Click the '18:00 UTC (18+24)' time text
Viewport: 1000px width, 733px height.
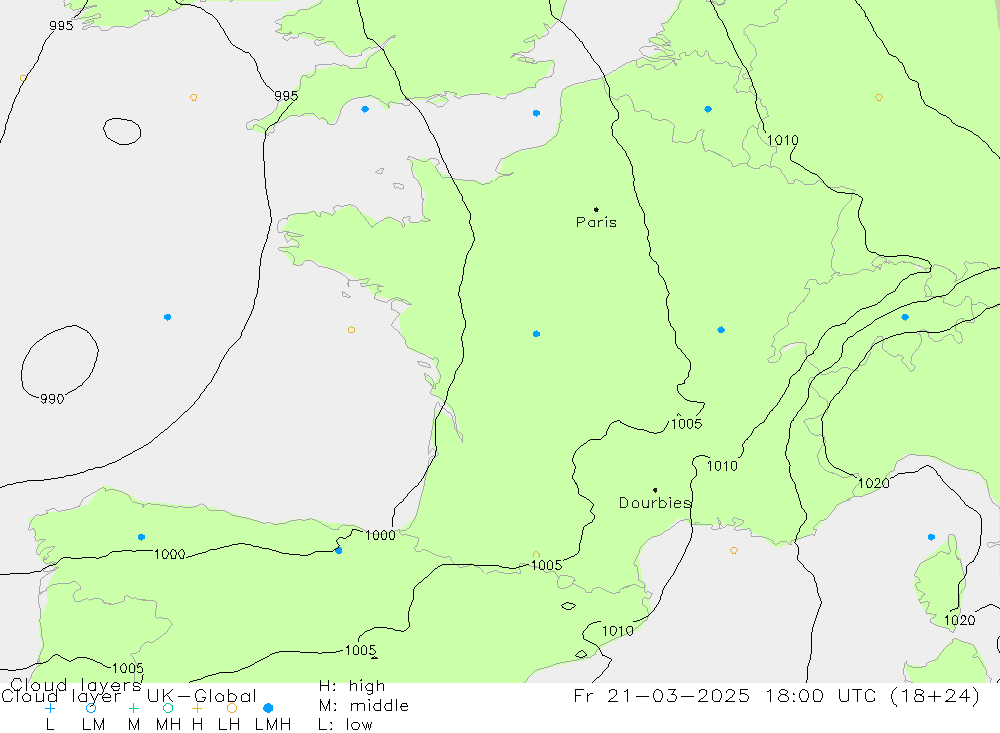[x=872, y=695]
